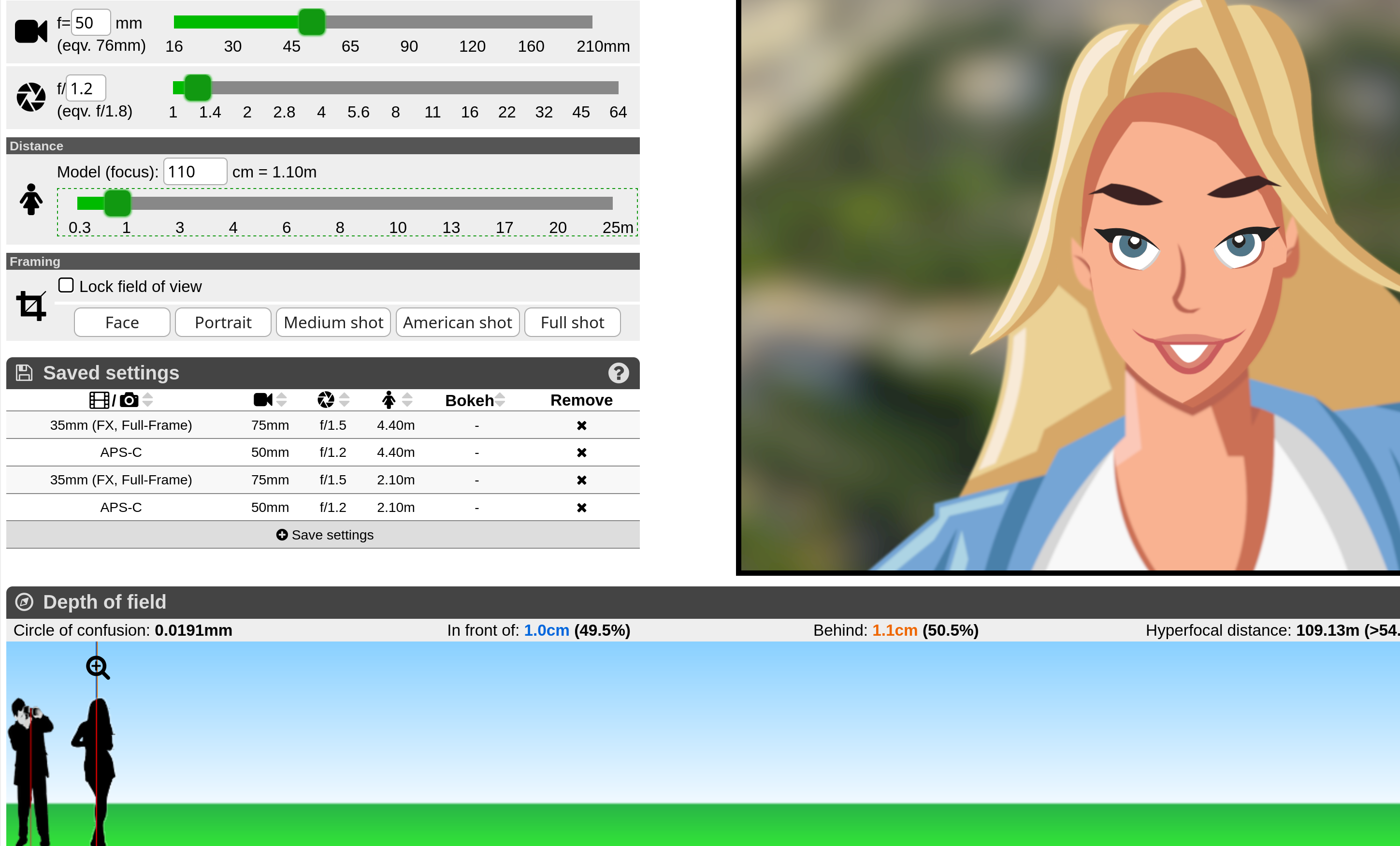Remove the 35mm Full-Frame 4.40m saved setting

(581, 425)
